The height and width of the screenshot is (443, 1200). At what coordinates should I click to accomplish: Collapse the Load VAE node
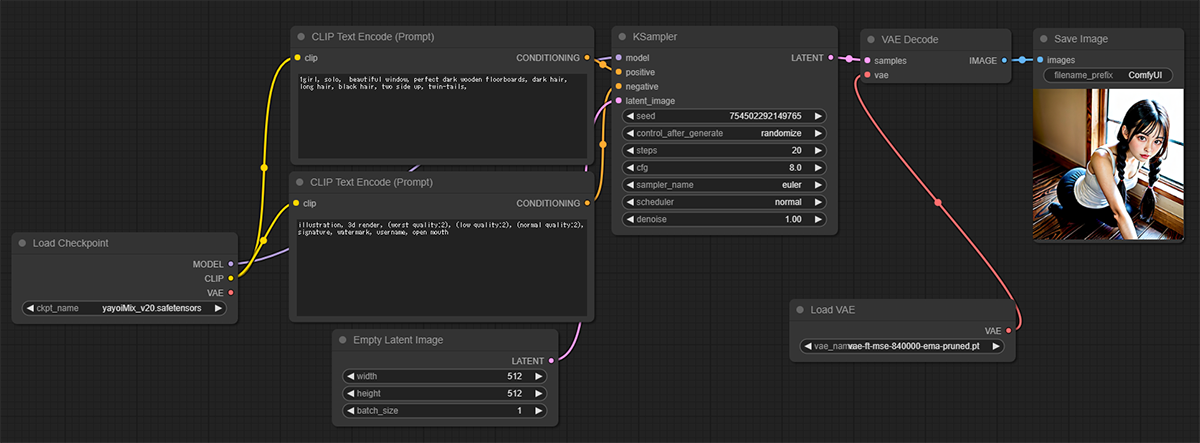click(x=800, y=310)
